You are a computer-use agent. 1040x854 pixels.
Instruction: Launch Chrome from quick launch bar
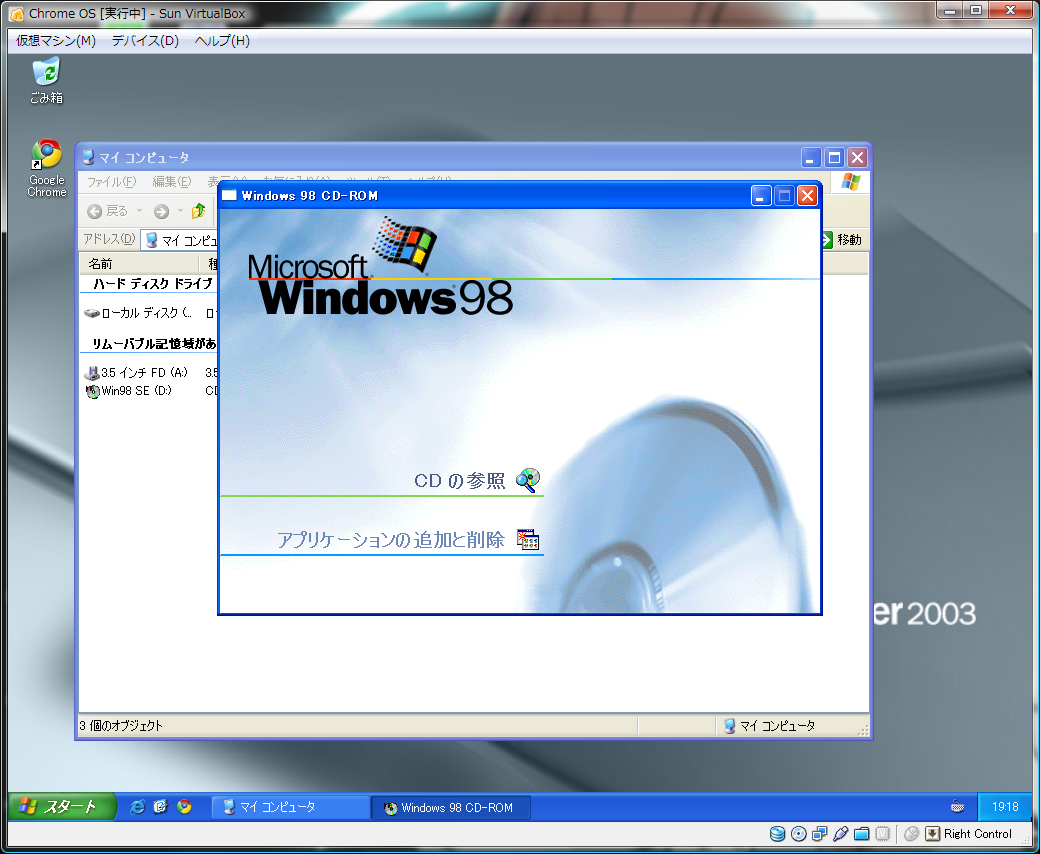point(184,807)
